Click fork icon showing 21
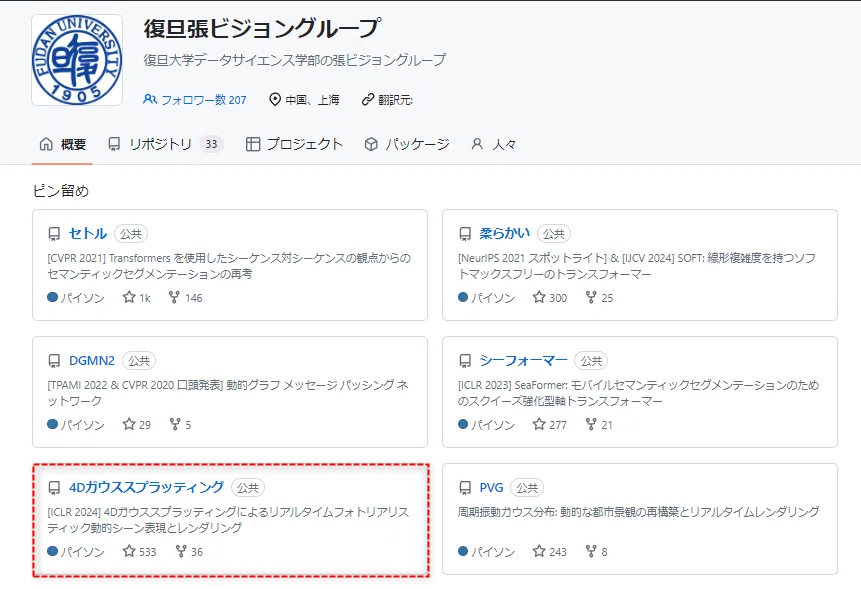This screenshot has height=589, width=861. coord(591,424)
